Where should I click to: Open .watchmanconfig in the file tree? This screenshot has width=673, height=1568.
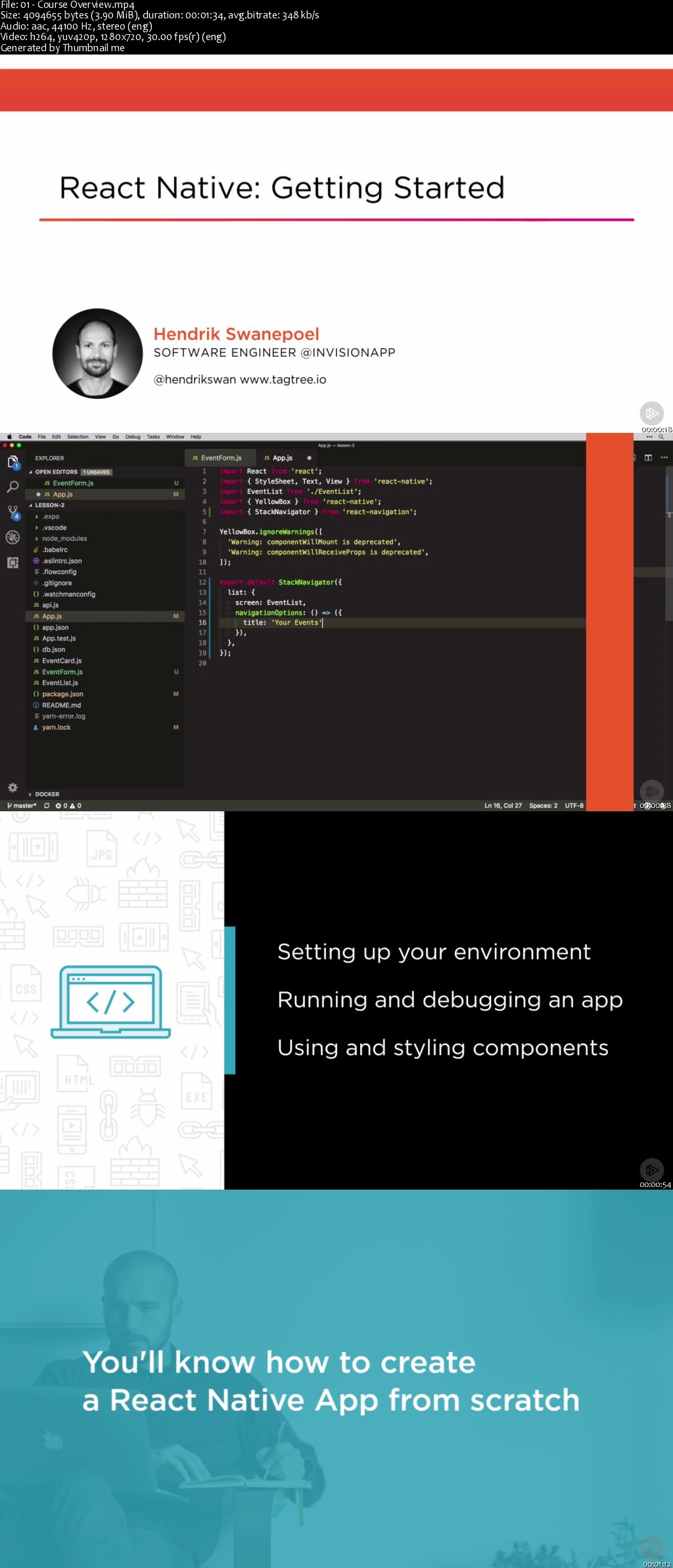point(105,594)
